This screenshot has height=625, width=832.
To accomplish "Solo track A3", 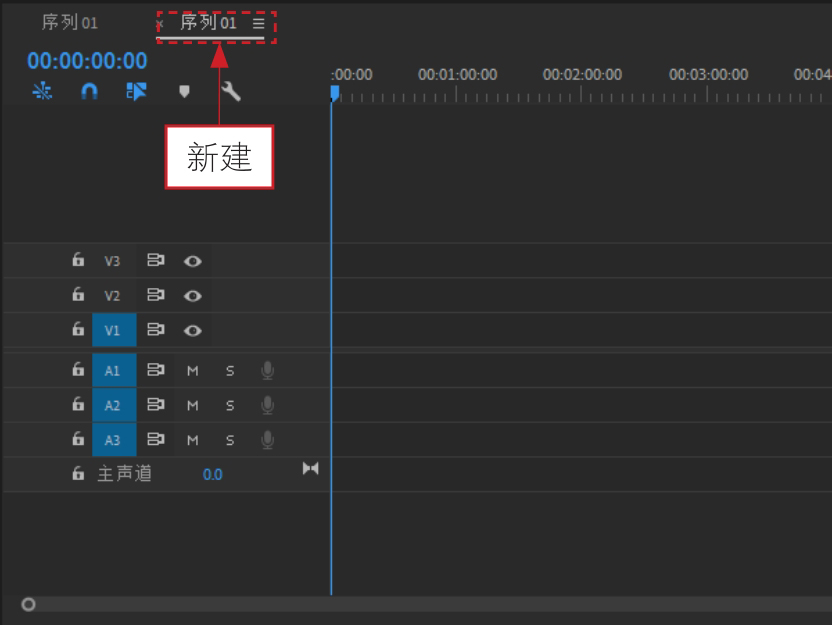I will pos(230,440).
